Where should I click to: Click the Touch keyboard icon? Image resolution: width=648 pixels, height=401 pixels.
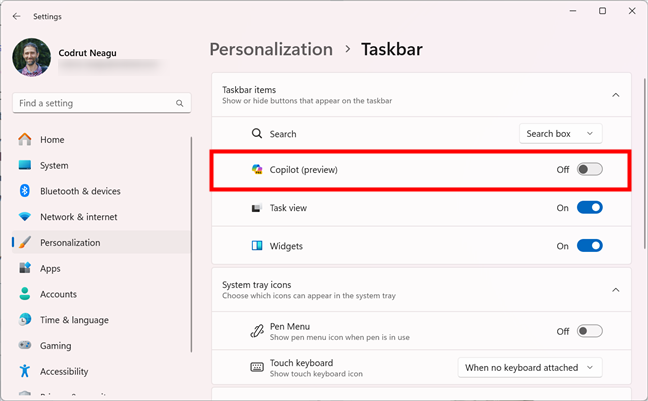(257, 367)
